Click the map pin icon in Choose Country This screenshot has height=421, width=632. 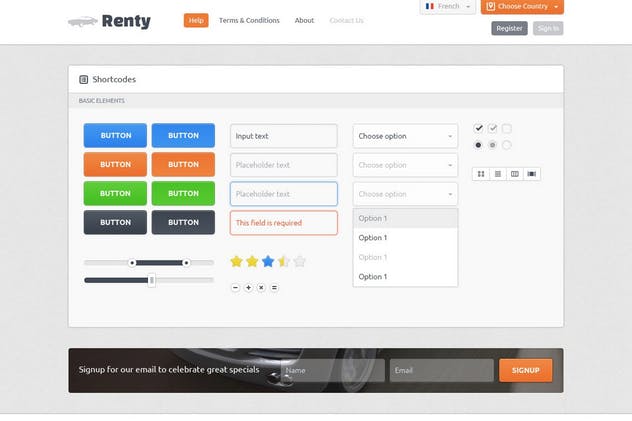[x=491, y=6]
